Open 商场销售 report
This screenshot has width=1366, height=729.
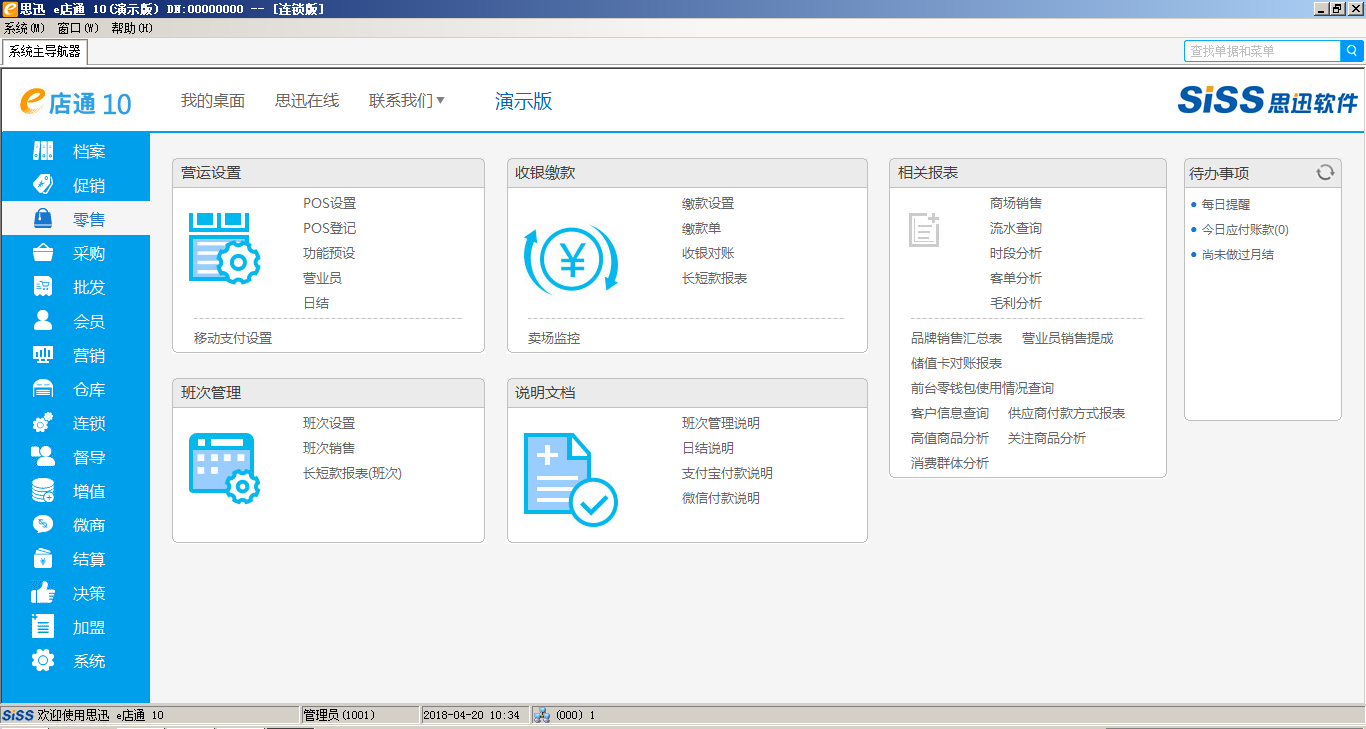click(1016, 203)
